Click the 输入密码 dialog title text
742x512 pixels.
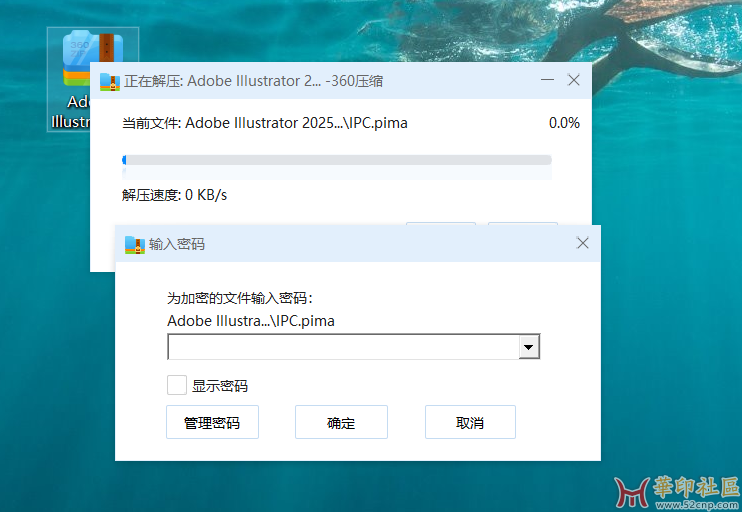pyautogui.click(x=177, y=244)
